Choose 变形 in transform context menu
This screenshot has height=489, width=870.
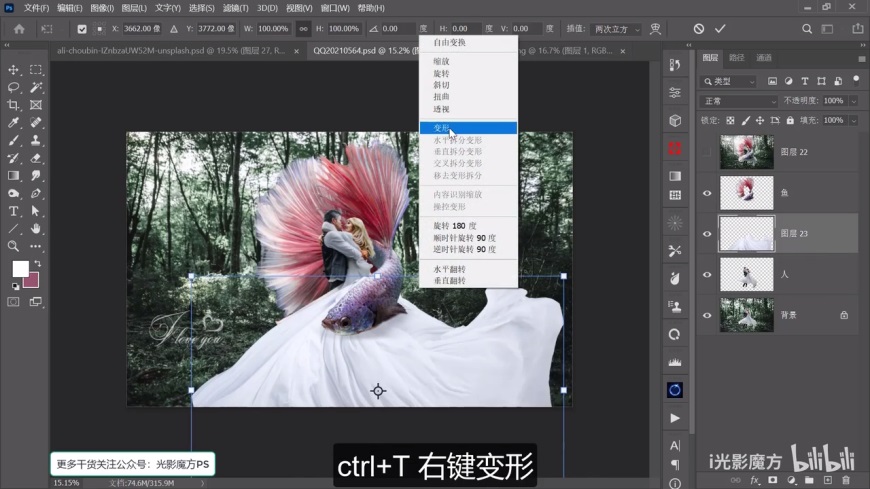coord(468,128)
